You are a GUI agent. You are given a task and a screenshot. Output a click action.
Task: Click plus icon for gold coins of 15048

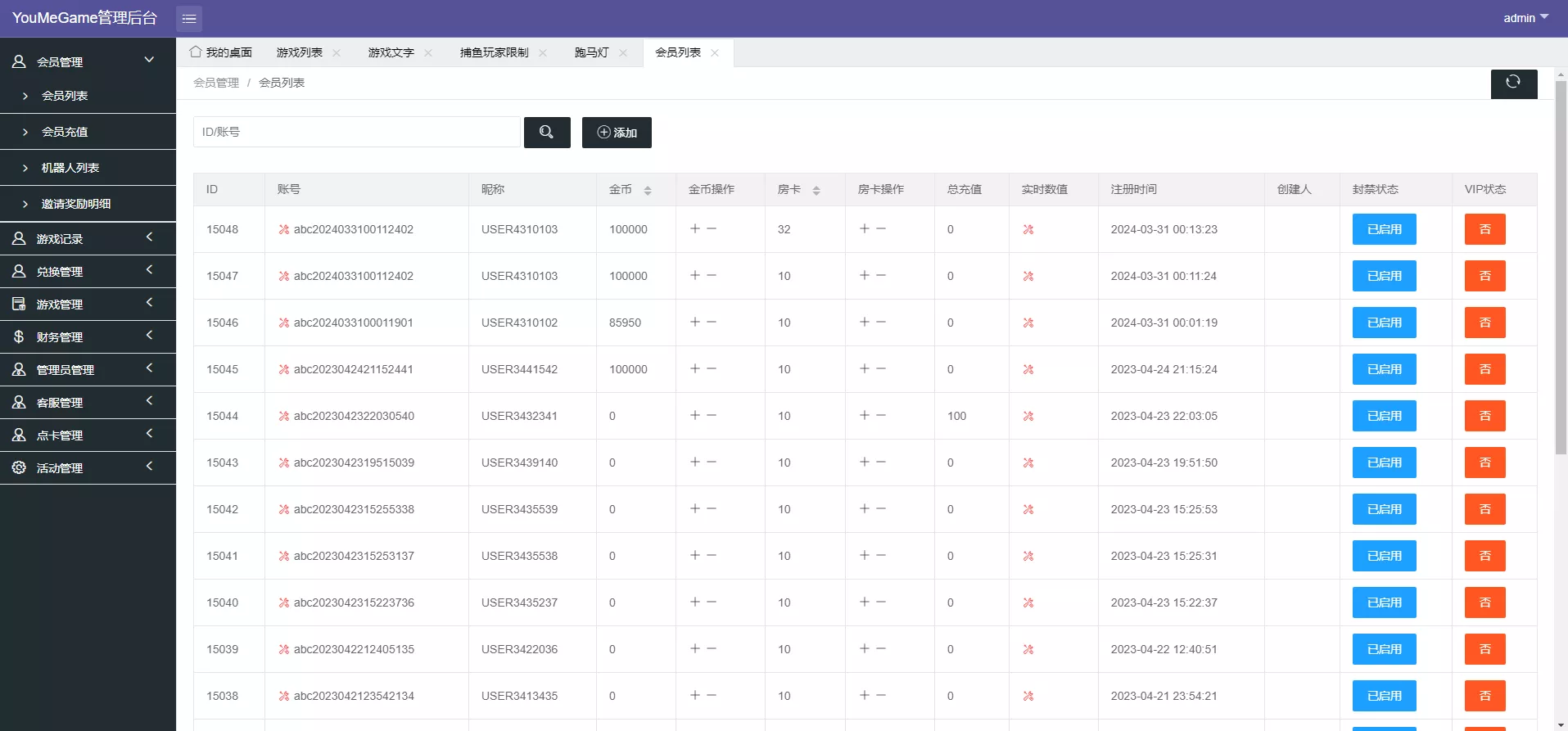coord(695,229)
